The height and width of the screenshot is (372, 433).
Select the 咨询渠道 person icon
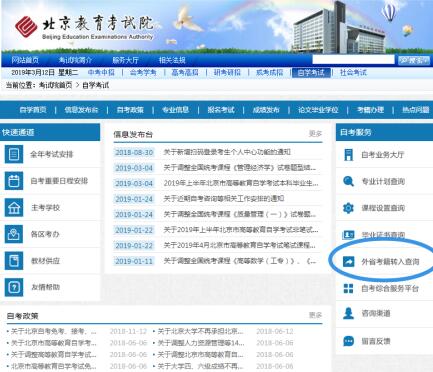click(348, 313)
